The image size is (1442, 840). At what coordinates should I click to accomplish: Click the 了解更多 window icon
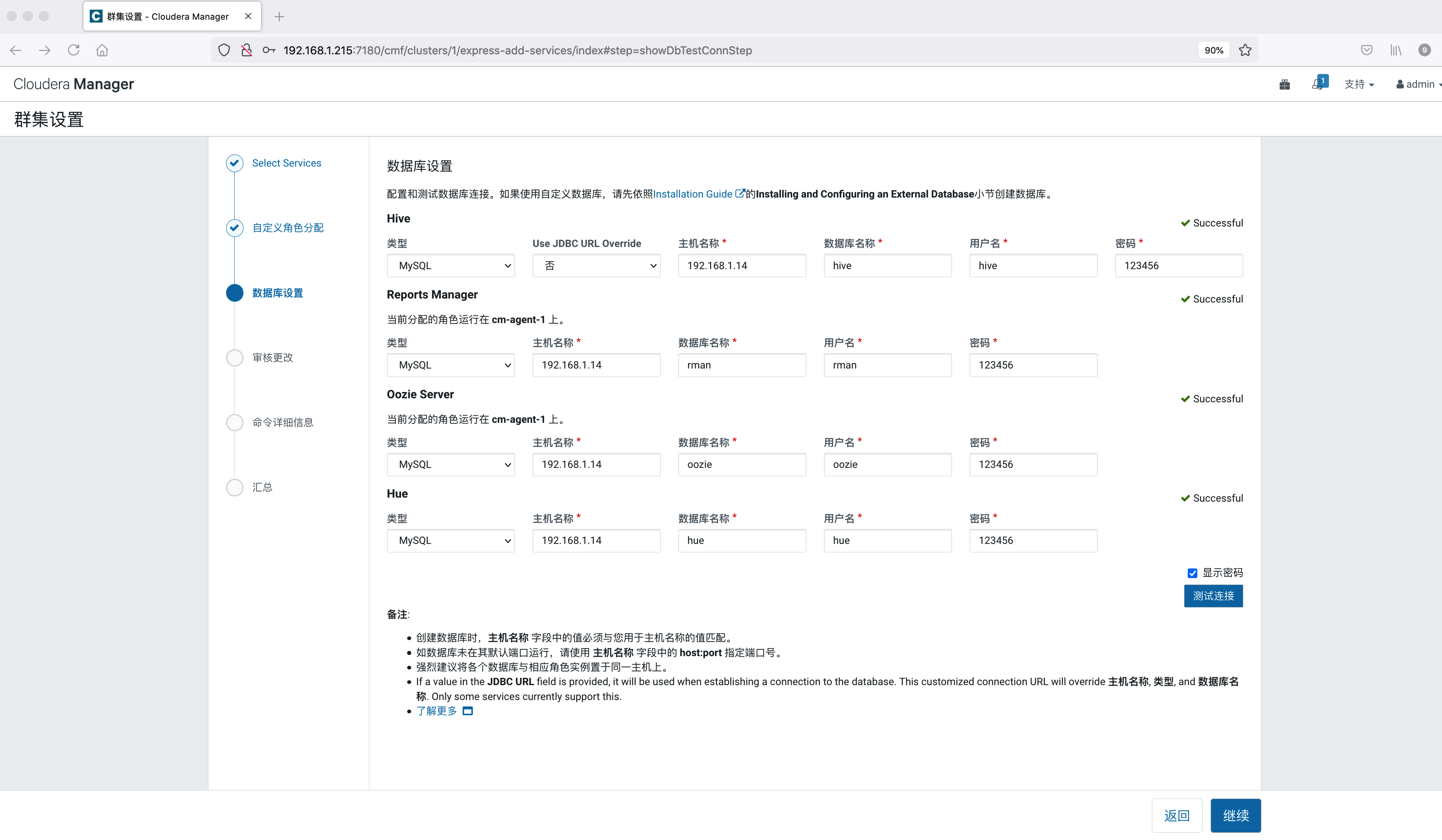[468, 711]
